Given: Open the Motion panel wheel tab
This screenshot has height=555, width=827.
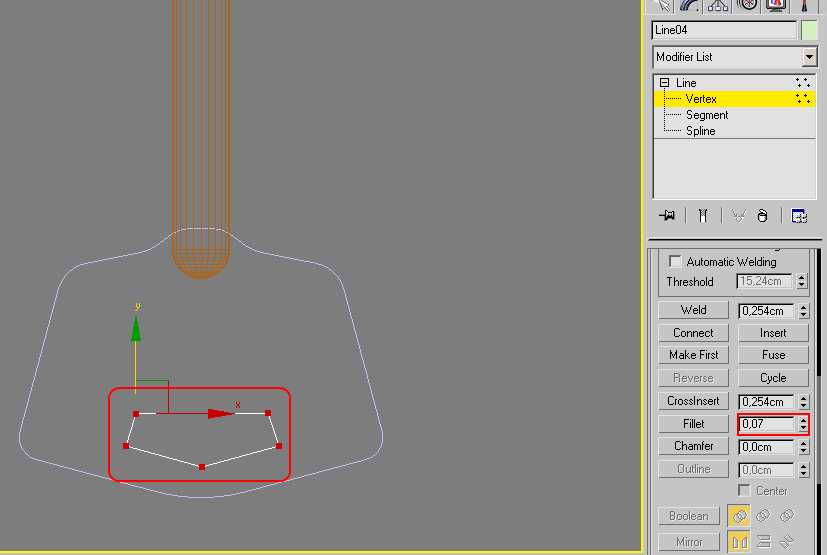Looking at the screenshot, I should tap(747, 5).
